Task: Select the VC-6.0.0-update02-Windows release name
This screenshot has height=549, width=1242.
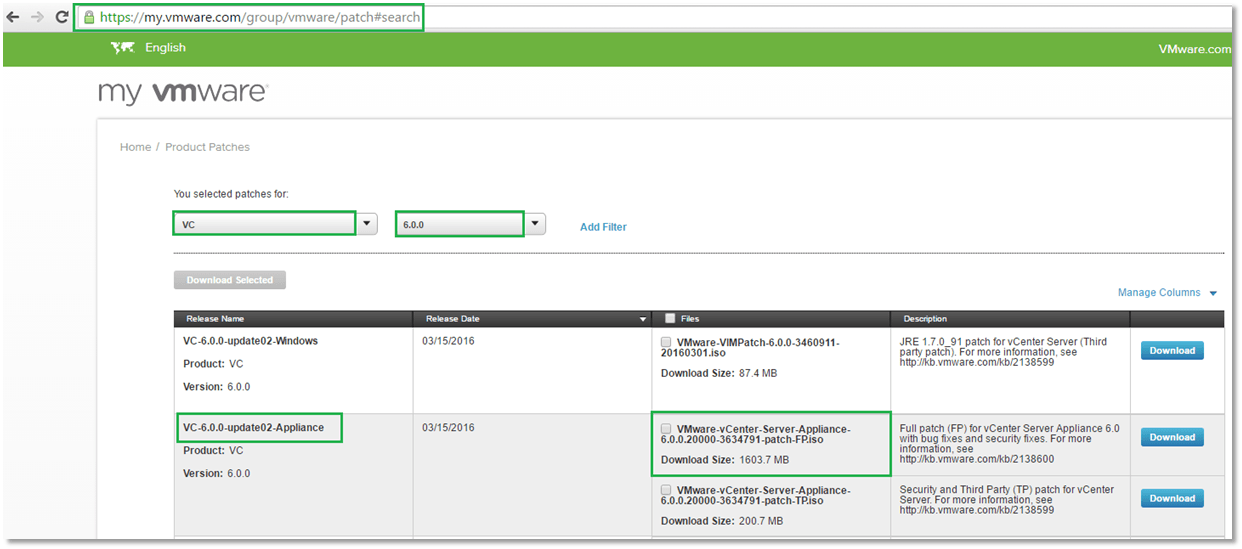Action: tap(250, 341)
